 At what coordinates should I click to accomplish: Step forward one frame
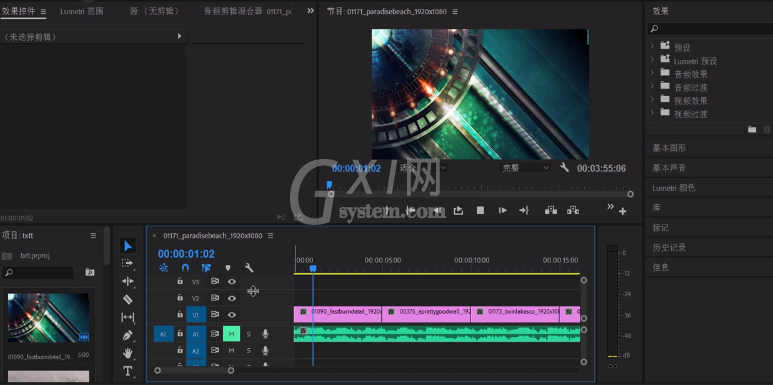pos(502,210)
